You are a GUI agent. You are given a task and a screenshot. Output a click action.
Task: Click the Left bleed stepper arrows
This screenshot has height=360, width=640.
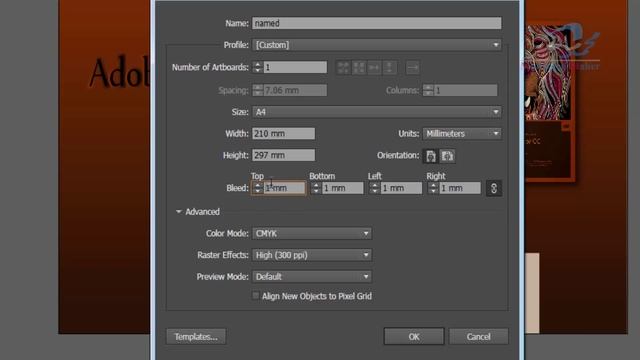coord(375,188)
